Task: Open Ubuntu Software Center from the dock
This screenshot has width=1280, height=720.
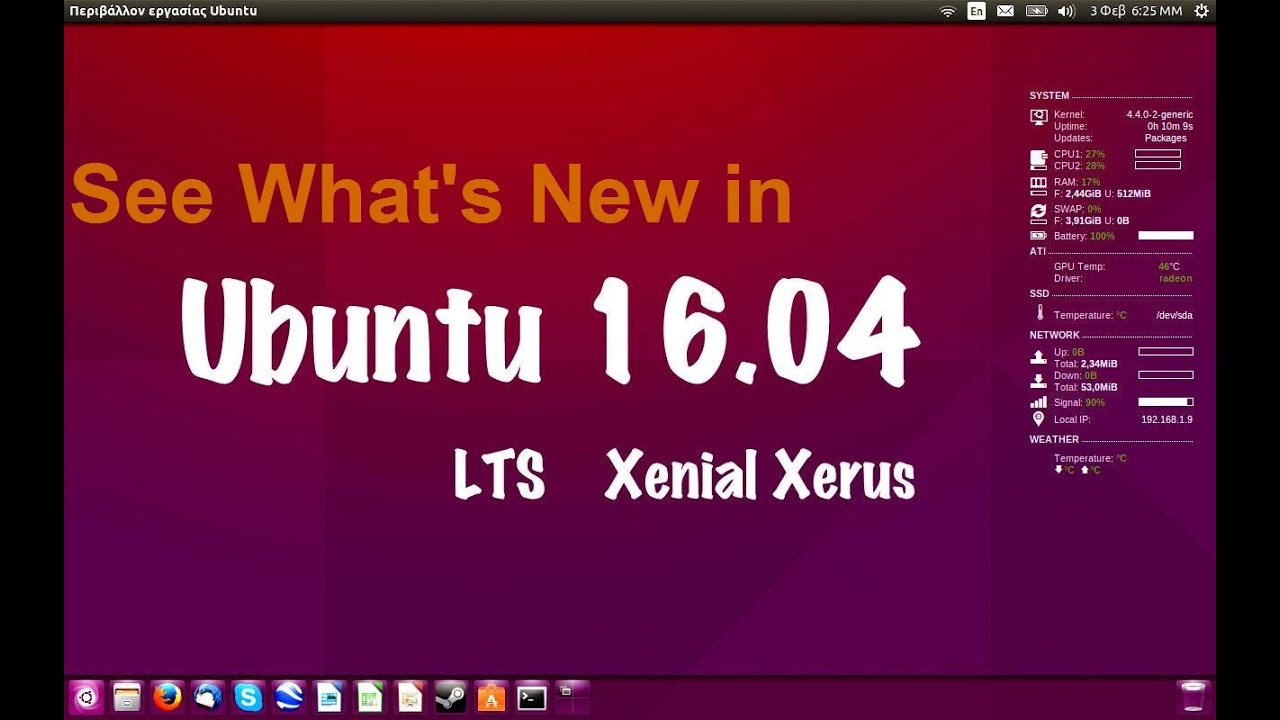Action: [x=491, y=697]
